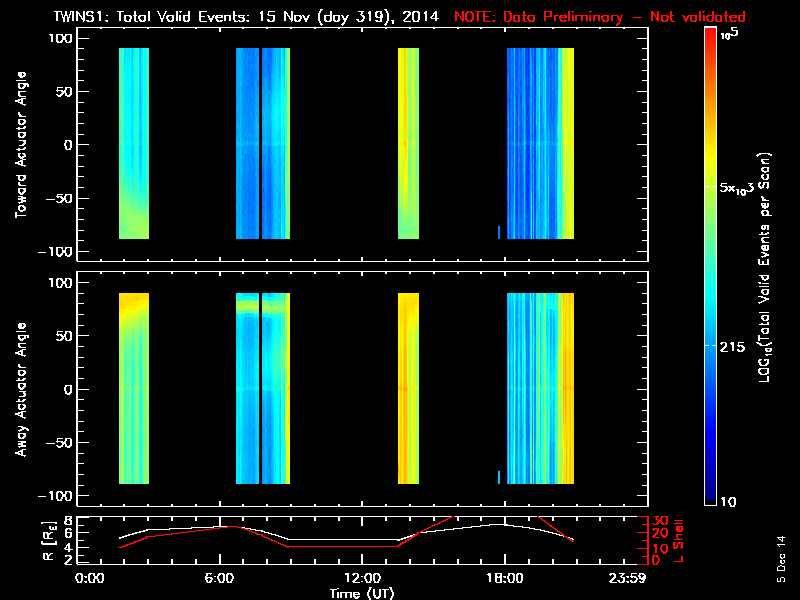The width and height of the screenshot is (800, 600).
Task: Click the yellow data strip in the Away panel
Action: (408, 388)
